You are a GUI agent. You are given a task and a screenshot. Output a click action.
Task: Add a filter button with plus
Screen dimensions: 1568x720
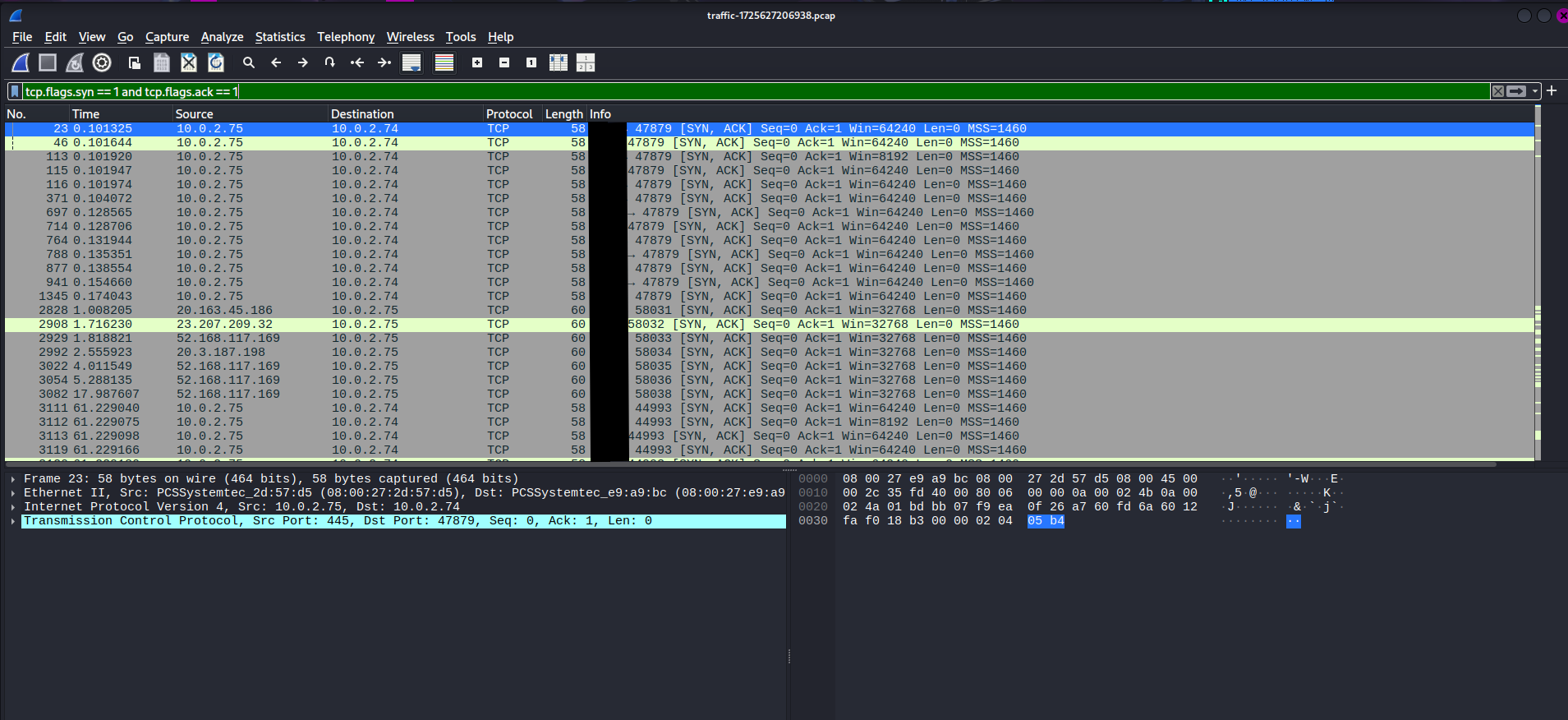[1552, 90]
